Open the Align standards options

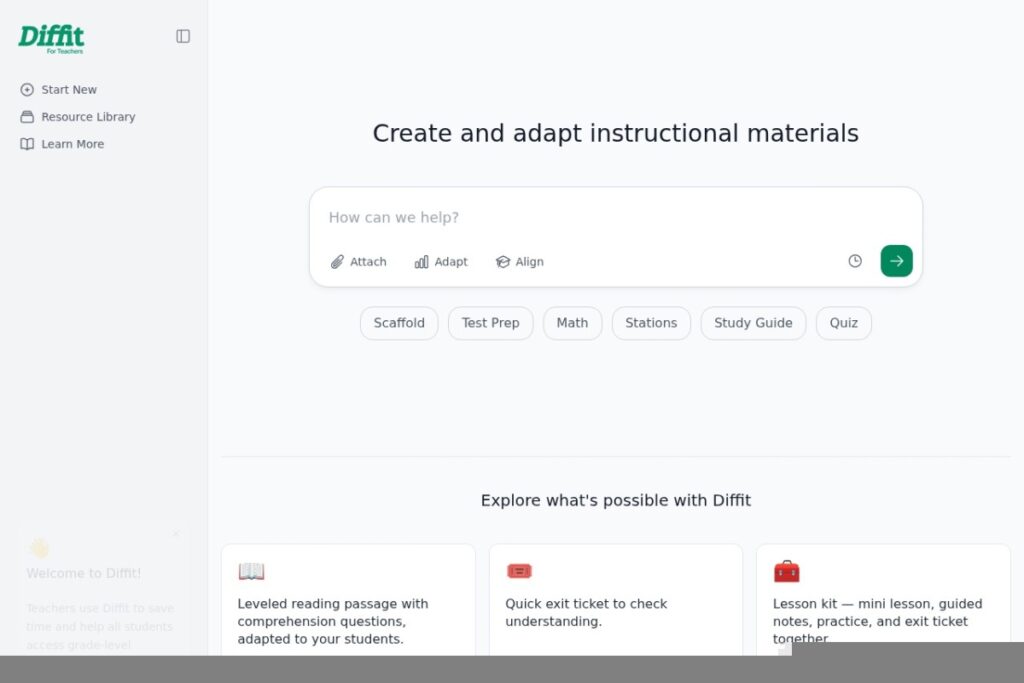click(520, 262)
